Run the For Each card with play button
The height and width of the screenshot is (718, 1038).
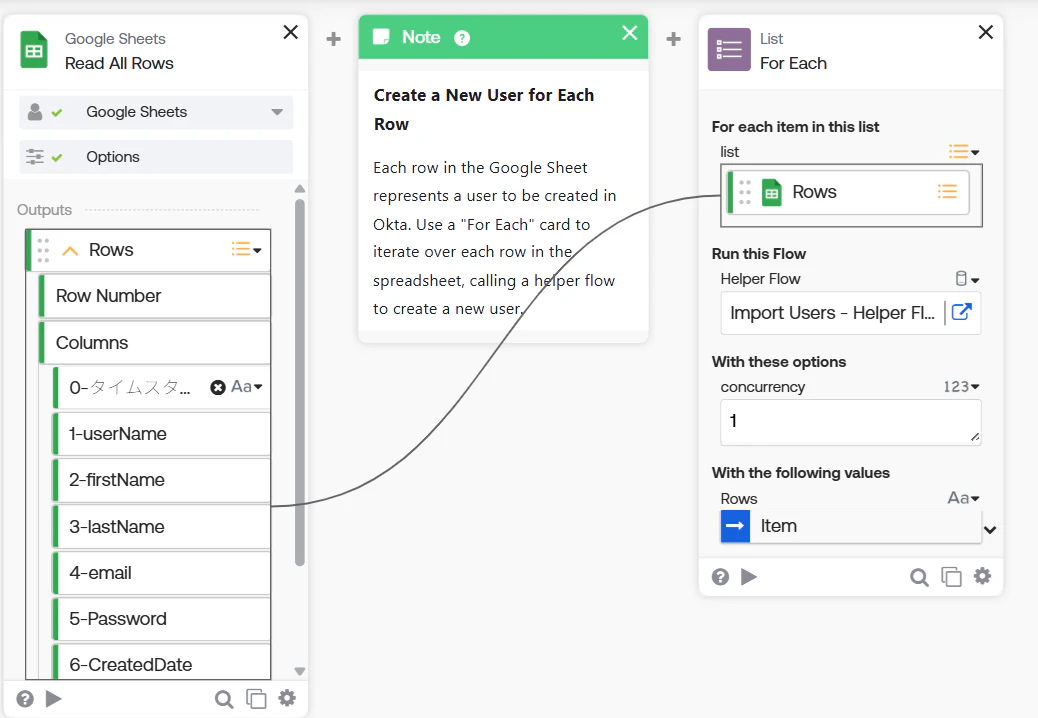point(749,577)
